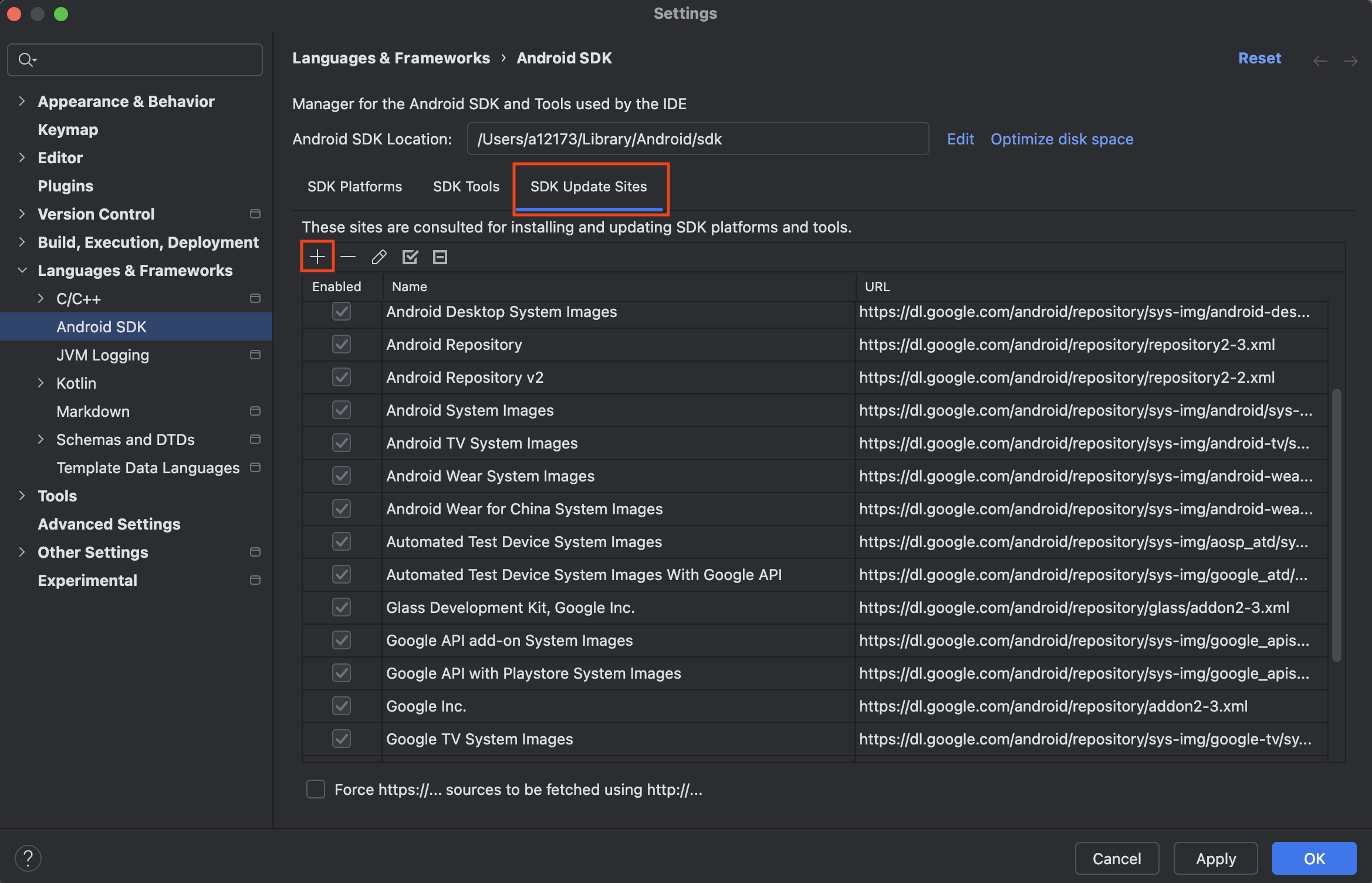Click the forward navigation arrow

pyautogui.click(x=1351, y=60)
